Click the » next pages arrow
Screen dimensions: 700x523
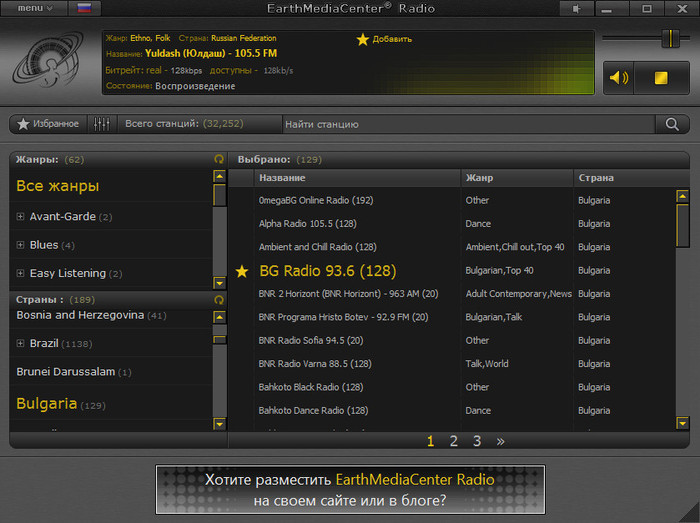point(500,441)
